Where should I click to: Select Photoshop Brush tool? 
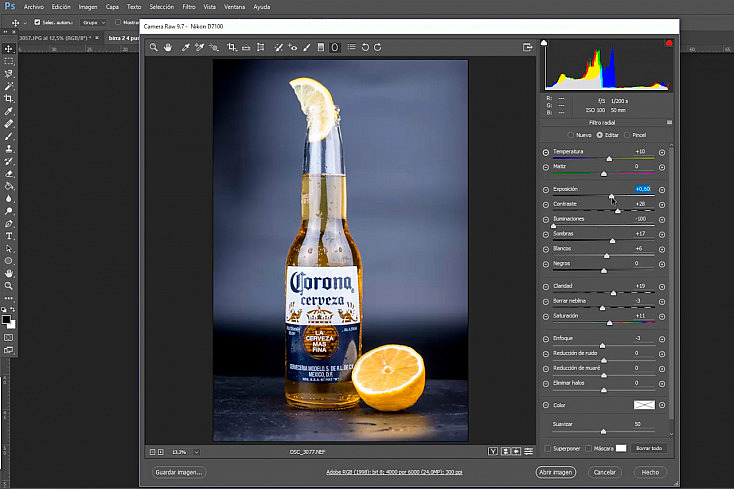click(8, 136)
